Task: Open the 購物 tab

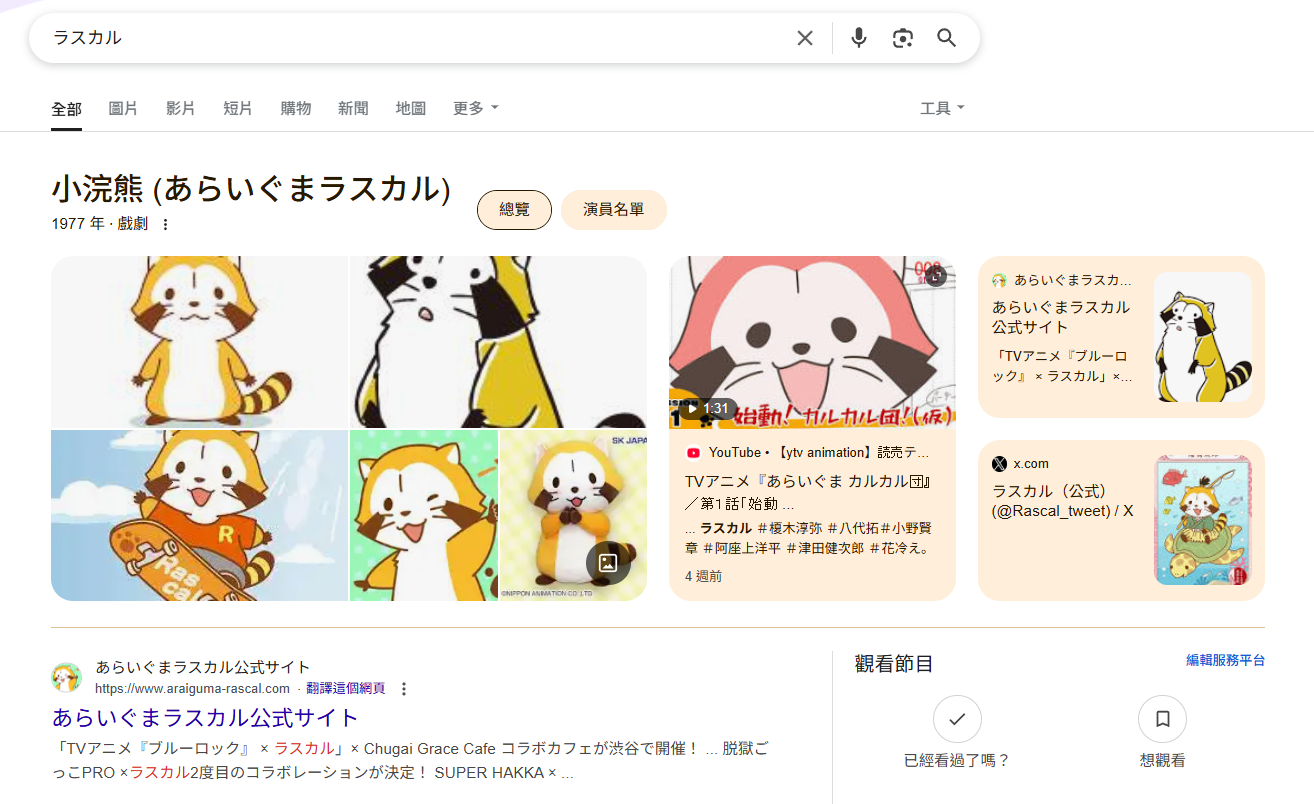Action: tap(296, 108)
